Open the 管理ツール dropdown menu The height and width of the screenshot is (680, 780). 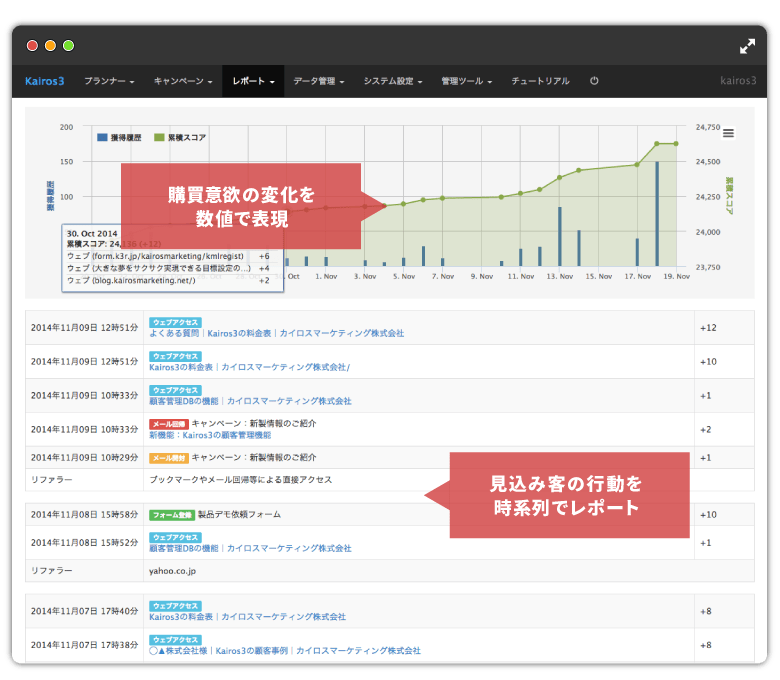click(x=467, y=81)
